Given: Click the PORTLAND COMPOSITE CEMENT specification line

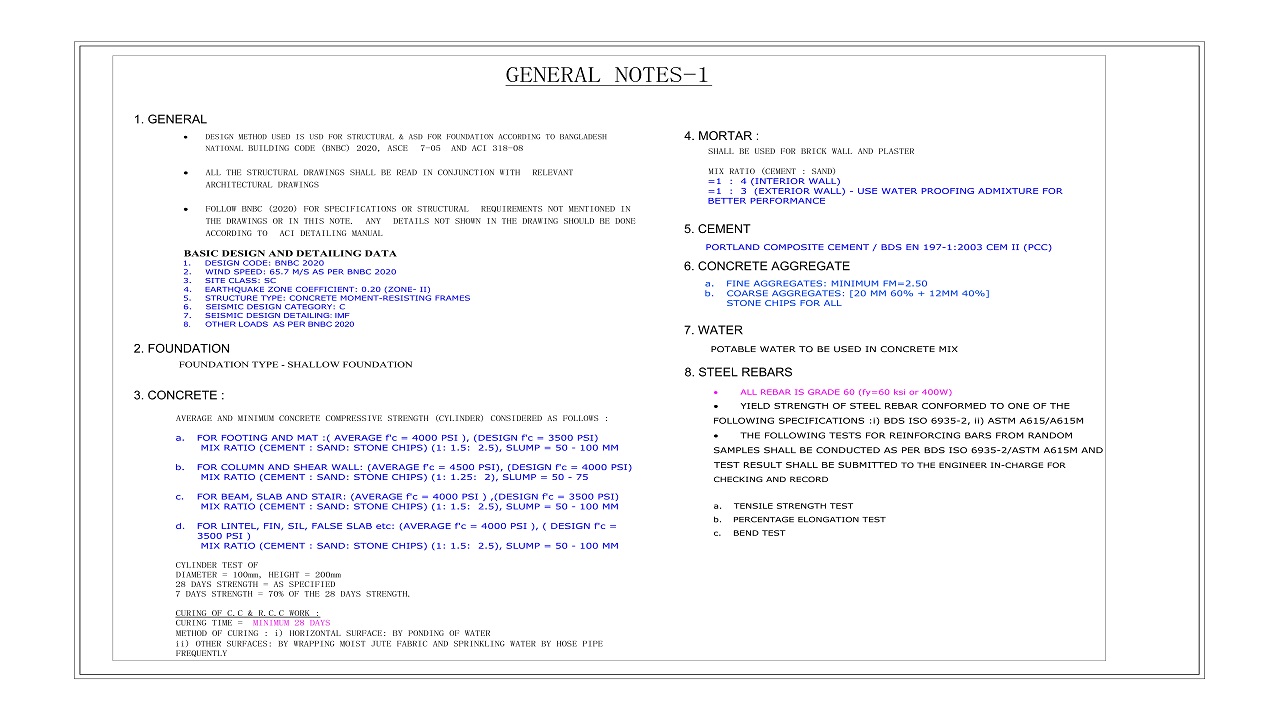Looking at the screenshot, I should [878, 247].
